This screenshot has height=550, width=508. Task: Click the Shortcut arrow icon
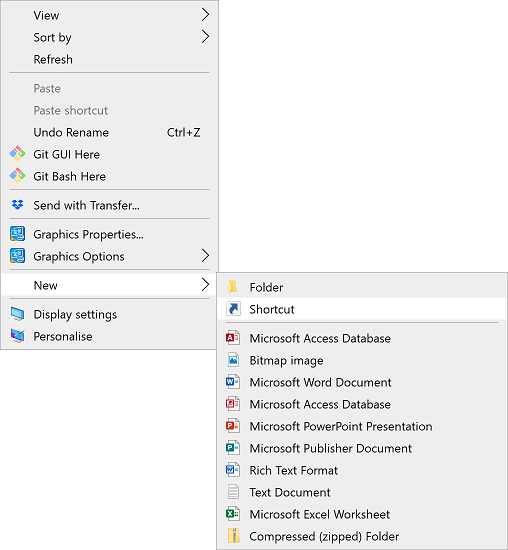tap(233, 309)
